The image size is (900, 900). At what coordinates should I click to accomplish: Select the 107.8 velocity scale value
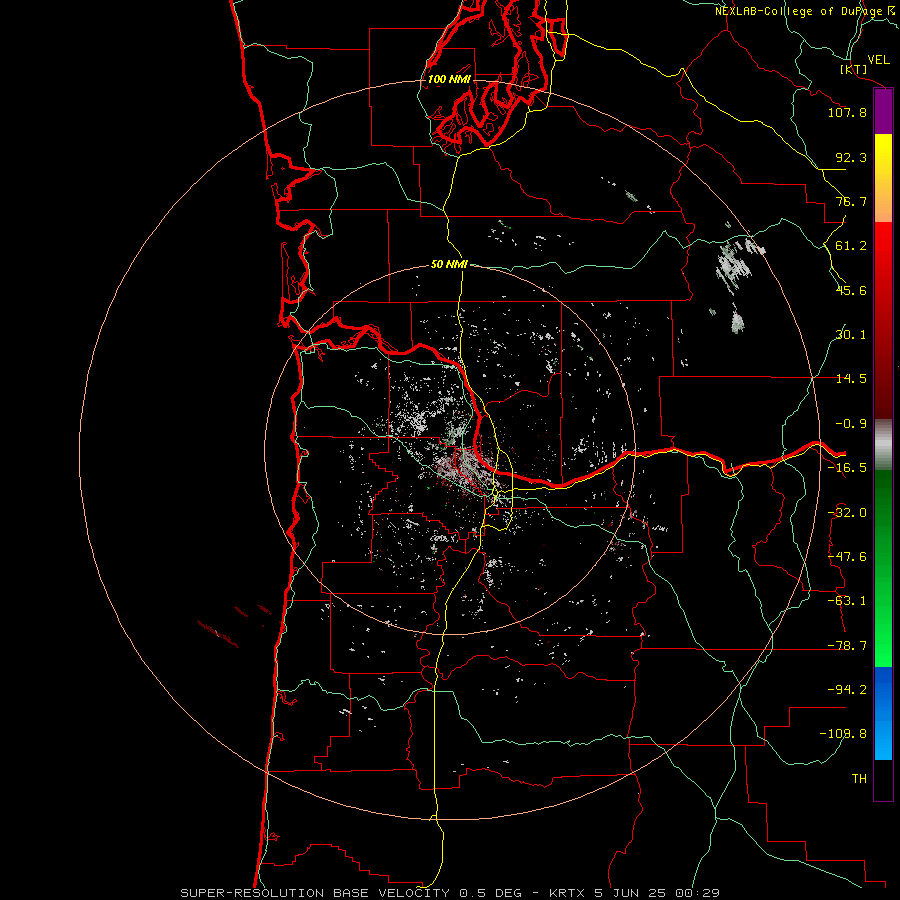pyautogui.click(x=847, y=112)
